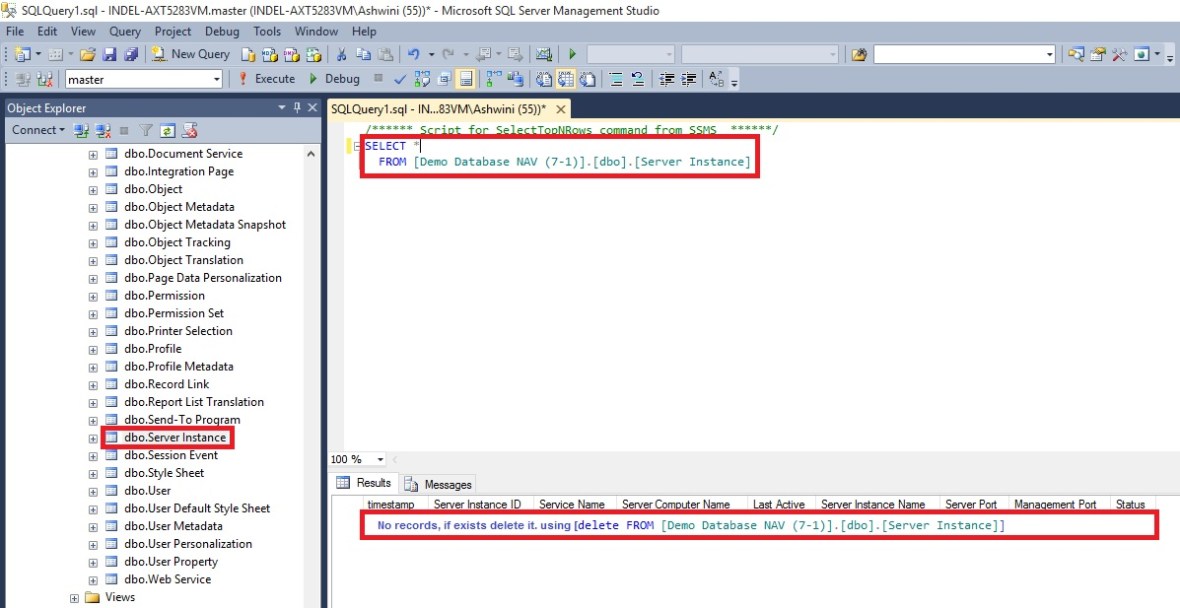This screenshot has height=608, width=1180.
Task: Pin the Object Explorer panel
Action: click(296, 108)
